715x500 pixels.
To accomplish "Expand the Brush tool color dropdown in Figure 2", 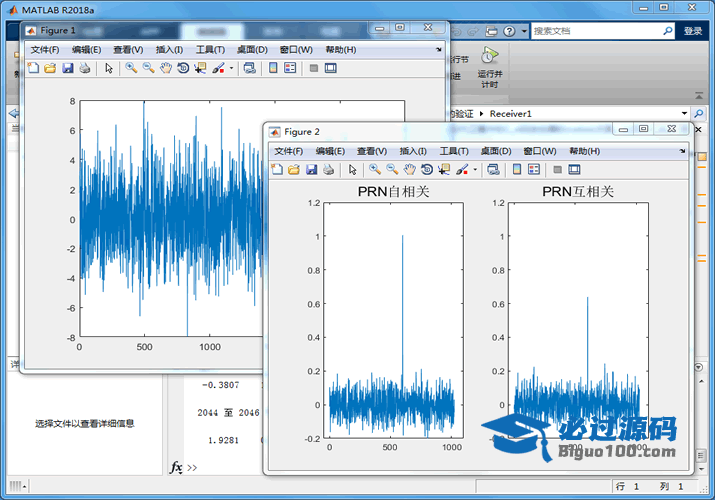I will tap(475, 170).
